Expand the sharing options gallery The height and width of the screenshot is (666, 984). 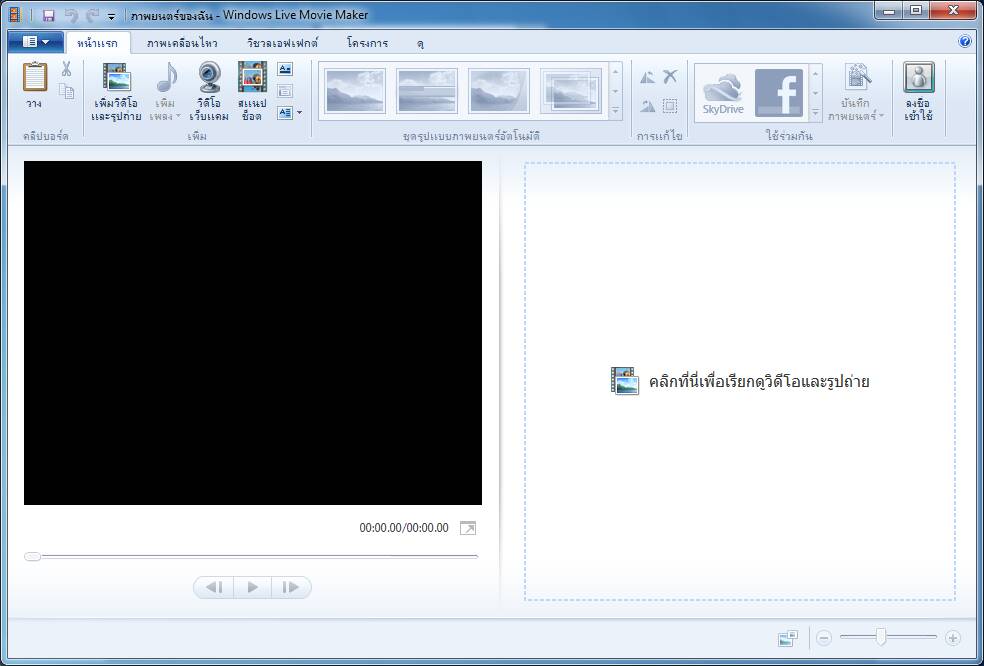point(815,113)
